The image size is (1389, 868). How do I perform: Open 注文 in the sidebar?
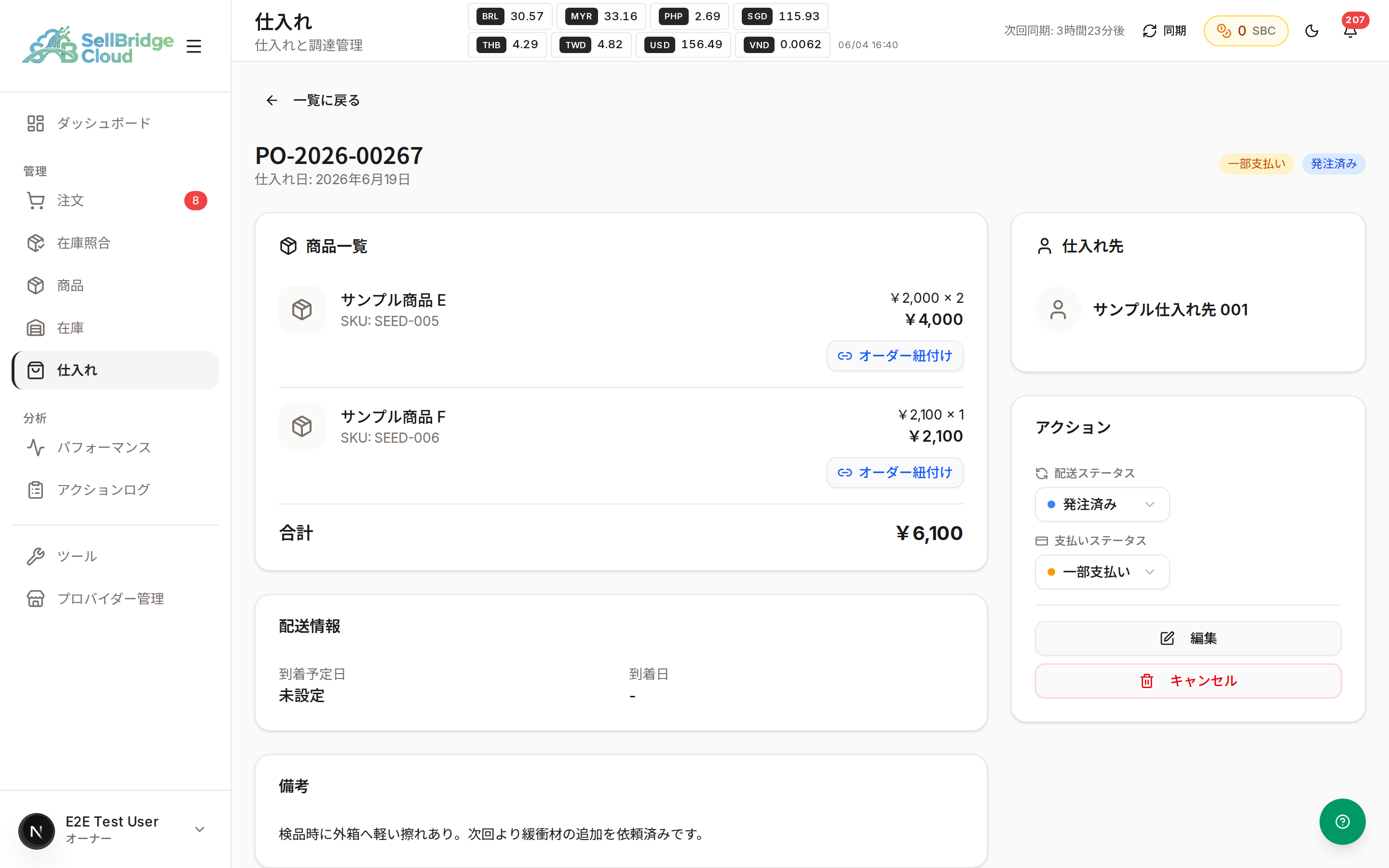(x=115, y=200)
